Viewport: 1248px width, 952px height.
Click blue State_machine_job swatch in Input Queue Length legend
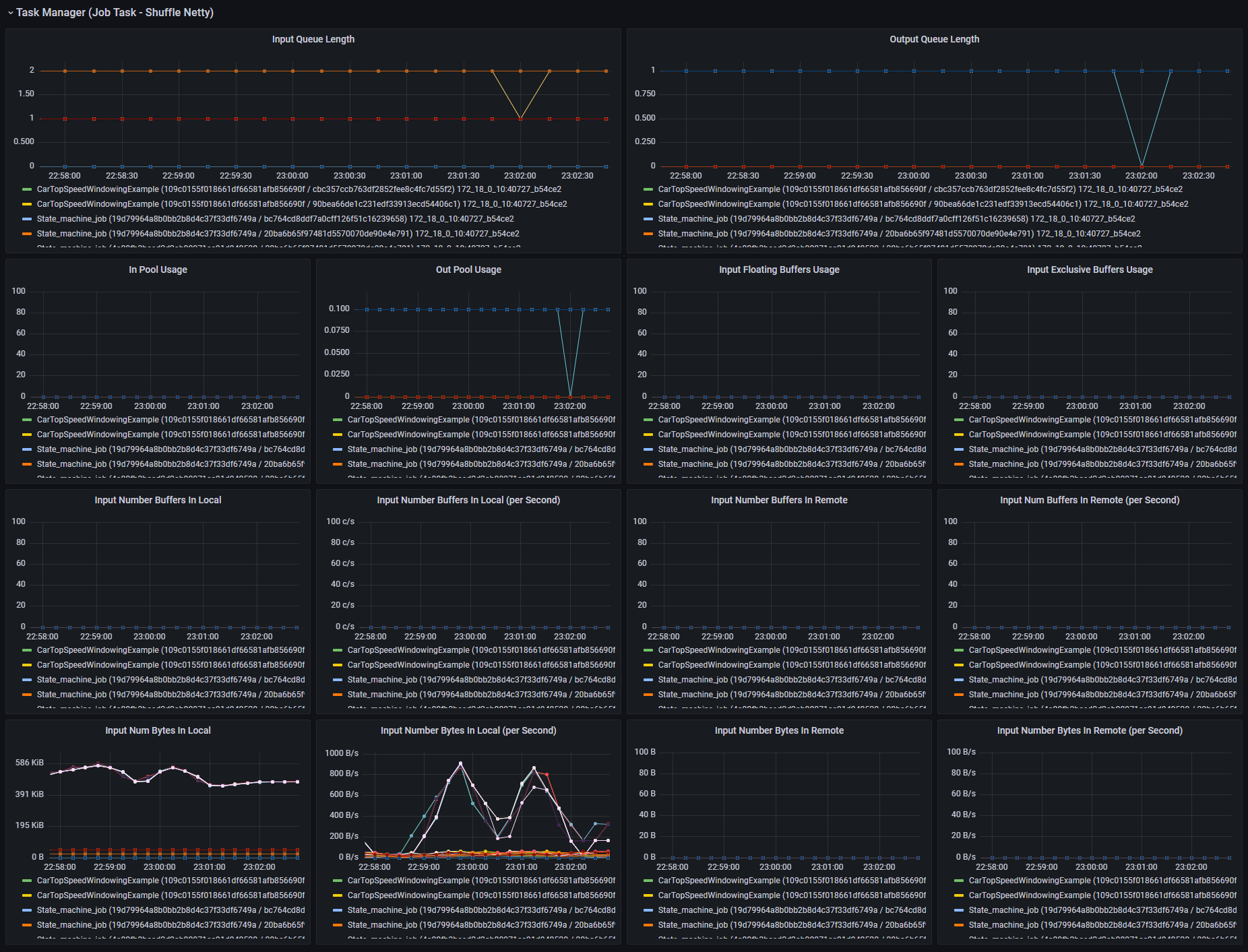coord(27,219)
